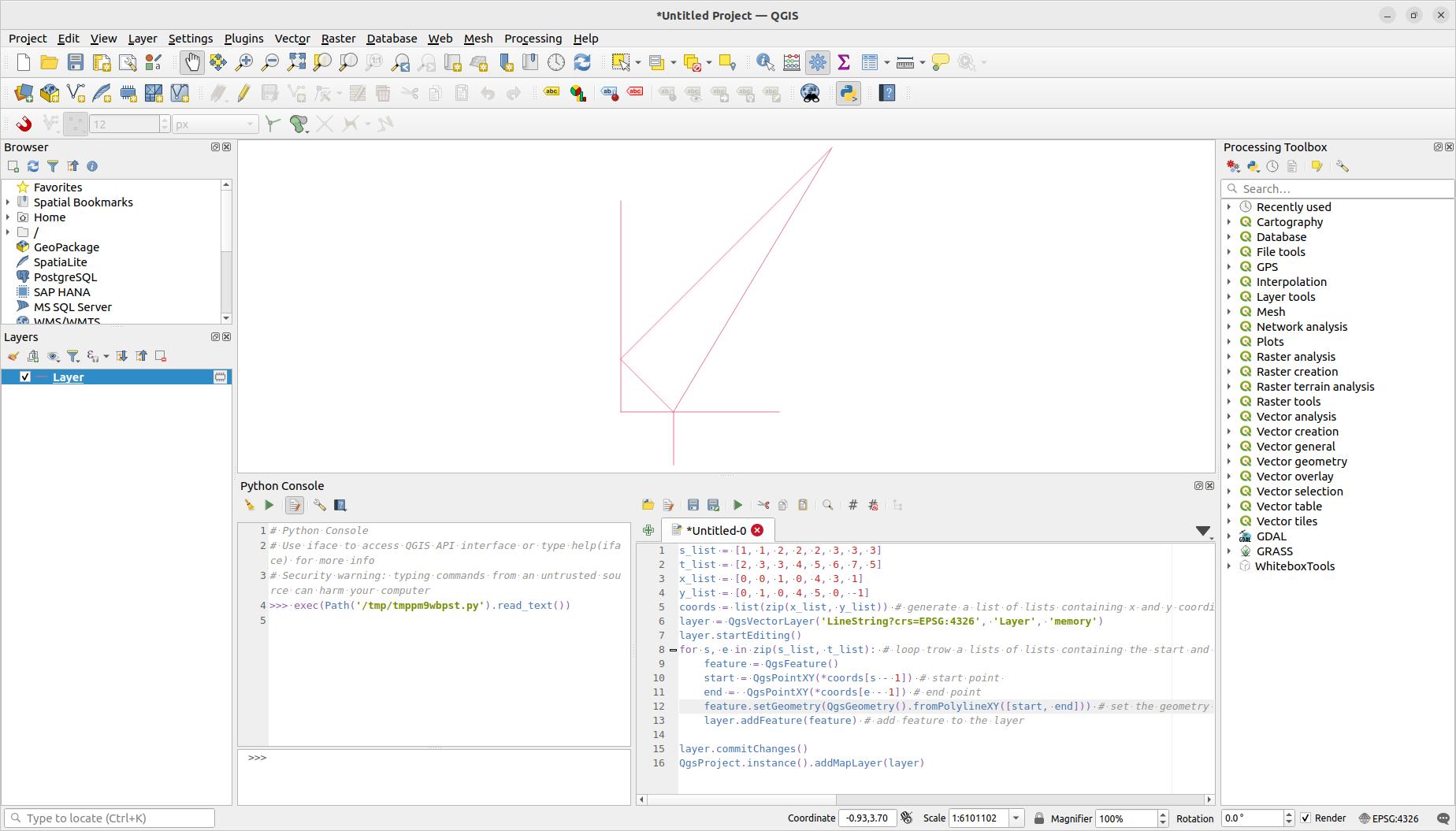Toggle the Processing Toolbox gear icon
The width and height of the screenshot is (1456, 831).
(x=818, y=62)
